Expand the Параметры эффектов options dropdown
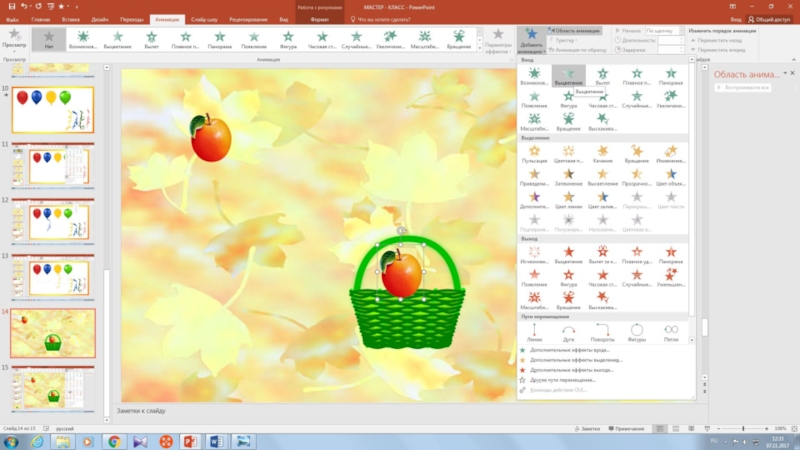Image resolution: width=800 pixels, height=450 pixels. pyautogui.click(x=498, y=44)
